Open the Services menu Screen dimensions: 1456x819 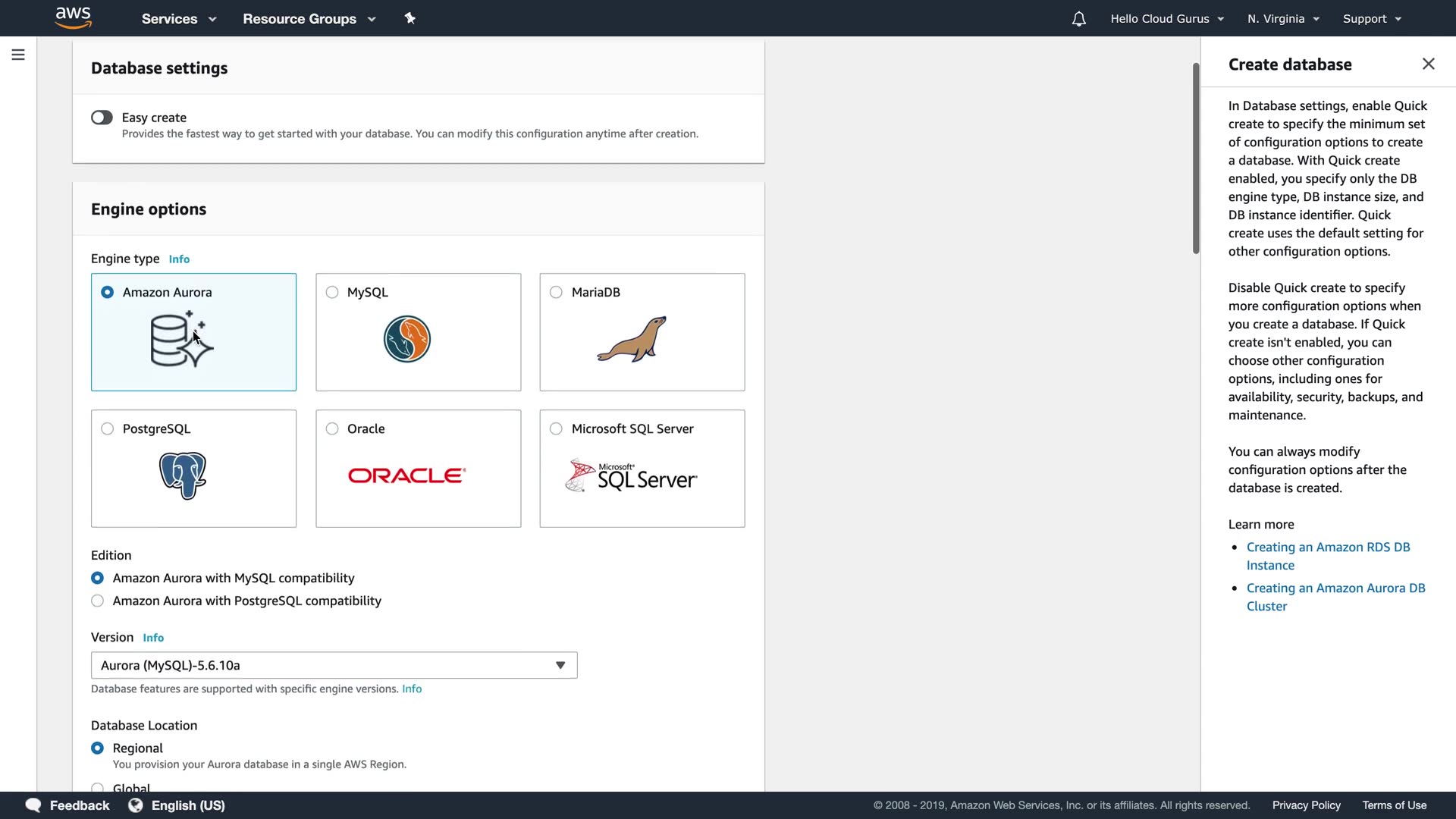[179, 19]
